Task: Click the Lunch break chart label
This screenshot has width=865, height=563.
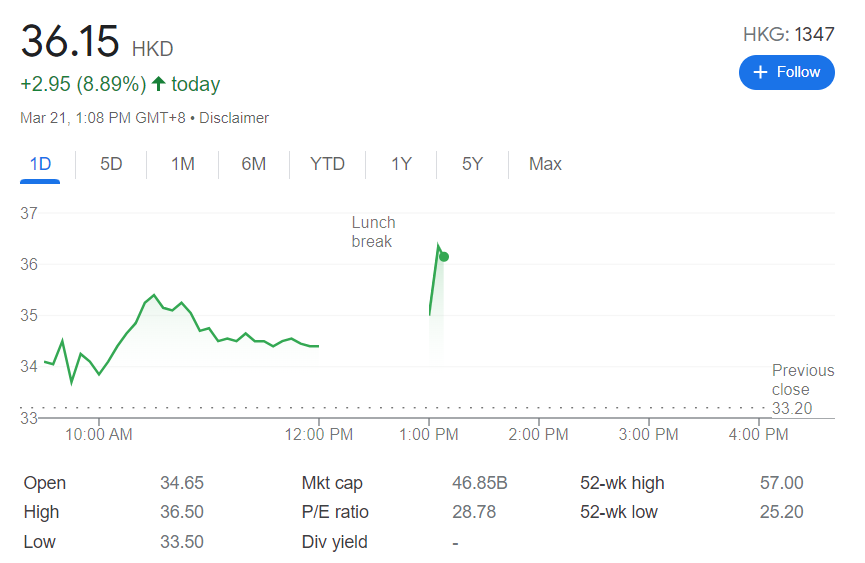Action: coord(373,232)
